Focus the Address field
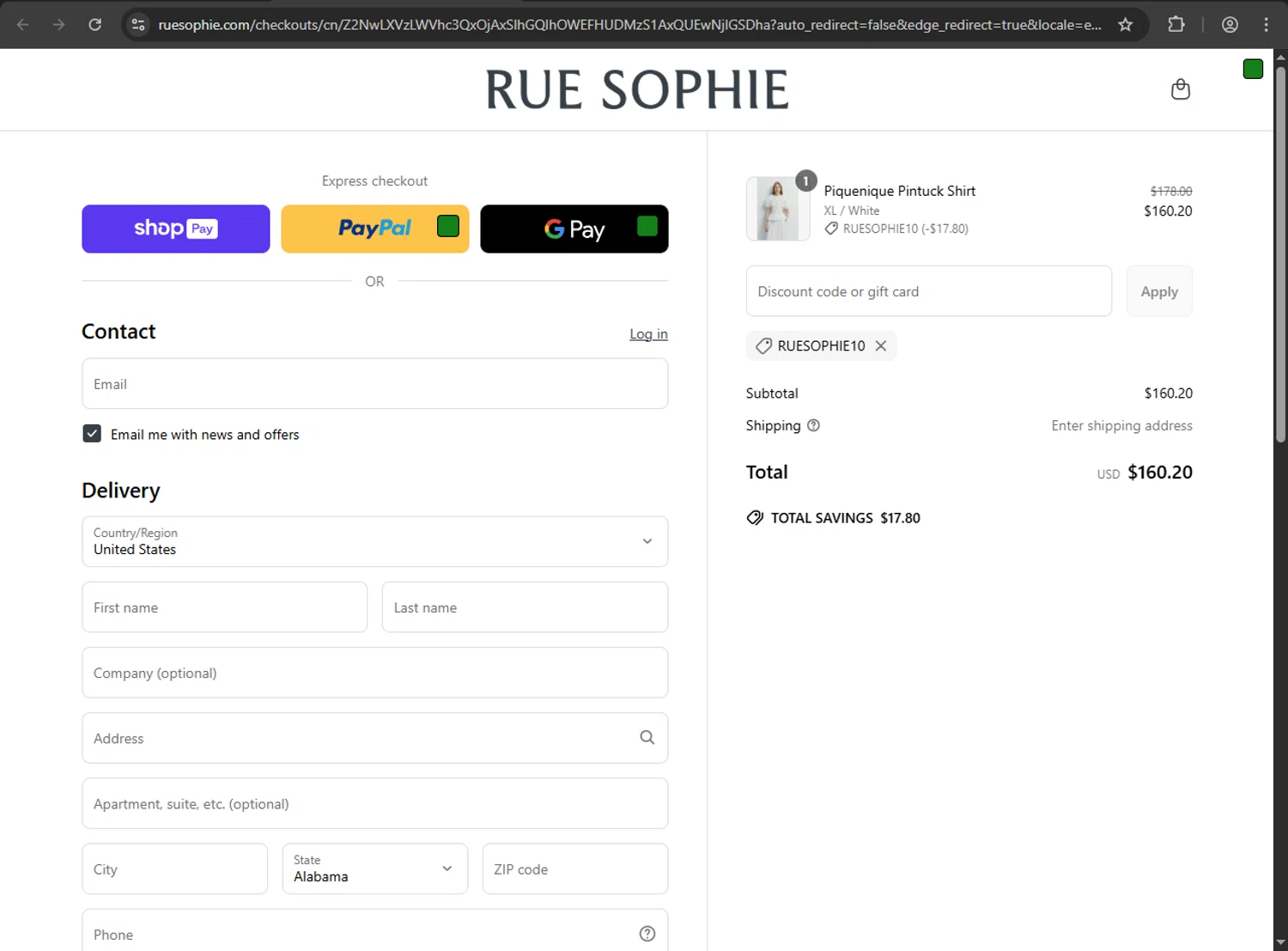The width and height of the screenshot is (1288, 951). 375,738
